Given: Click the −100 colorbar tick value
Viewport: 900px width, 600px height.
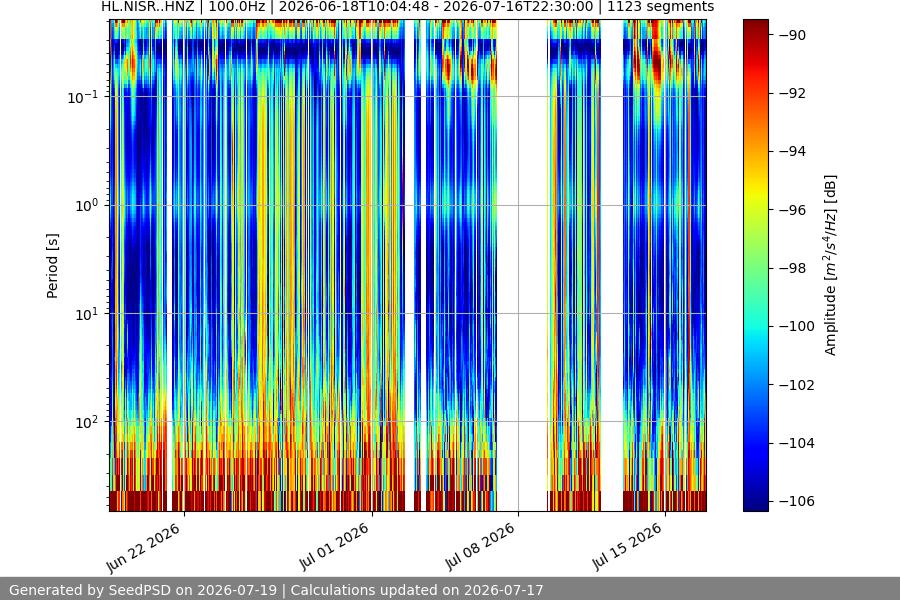Looking at the screenshot, I should [x=796, y=326].
